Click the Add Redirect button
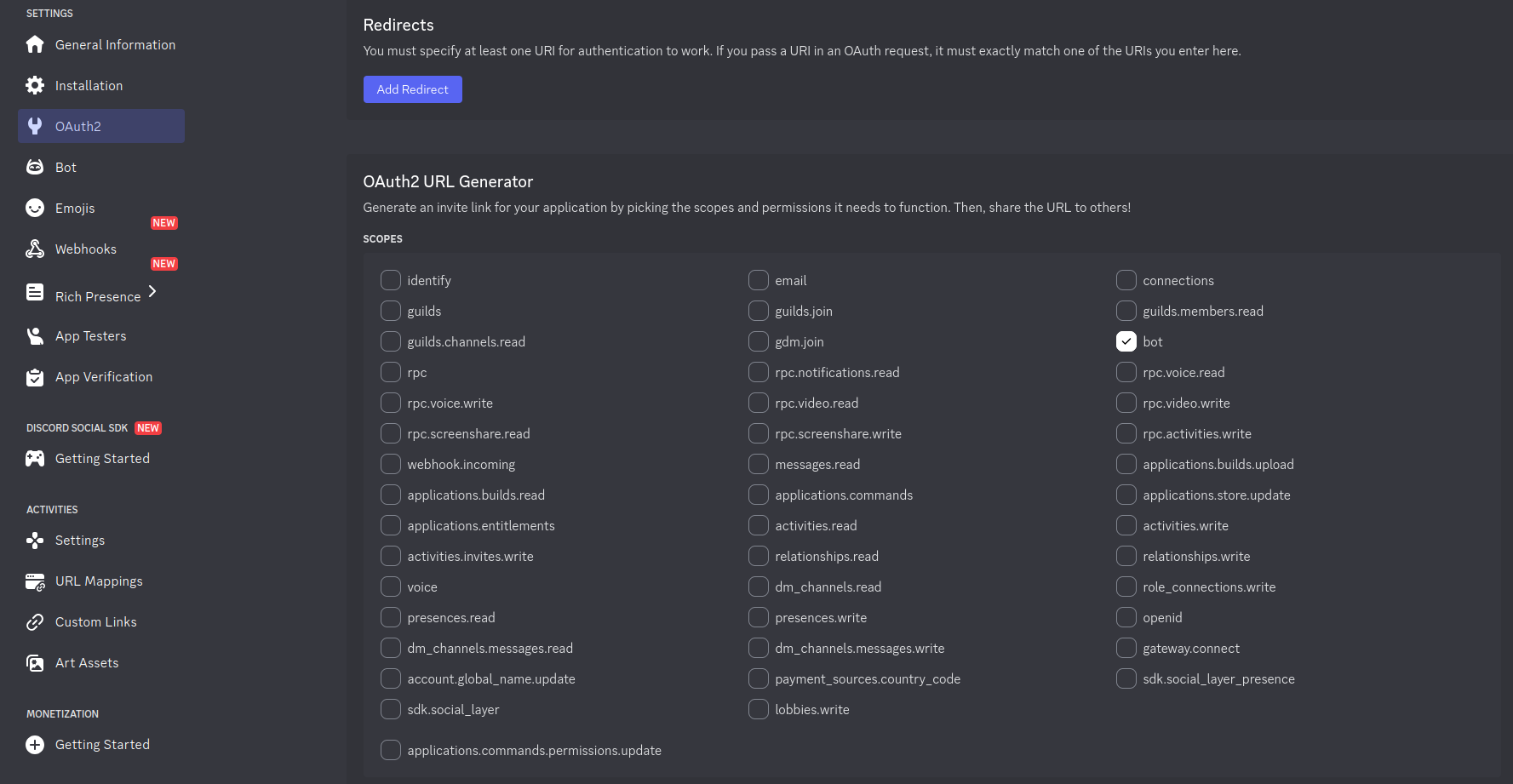This screenshot has height=784, width=1513. point(413,89)
